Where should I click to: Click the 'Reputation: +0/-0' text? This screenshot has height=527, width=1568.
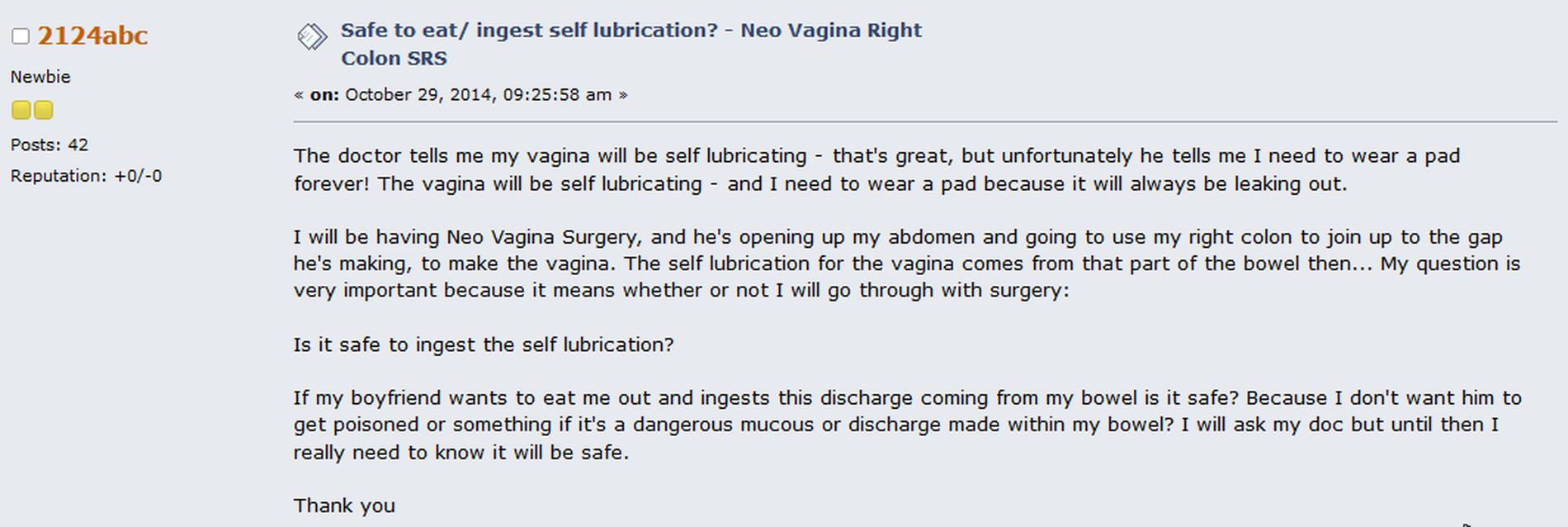(87, 176)
